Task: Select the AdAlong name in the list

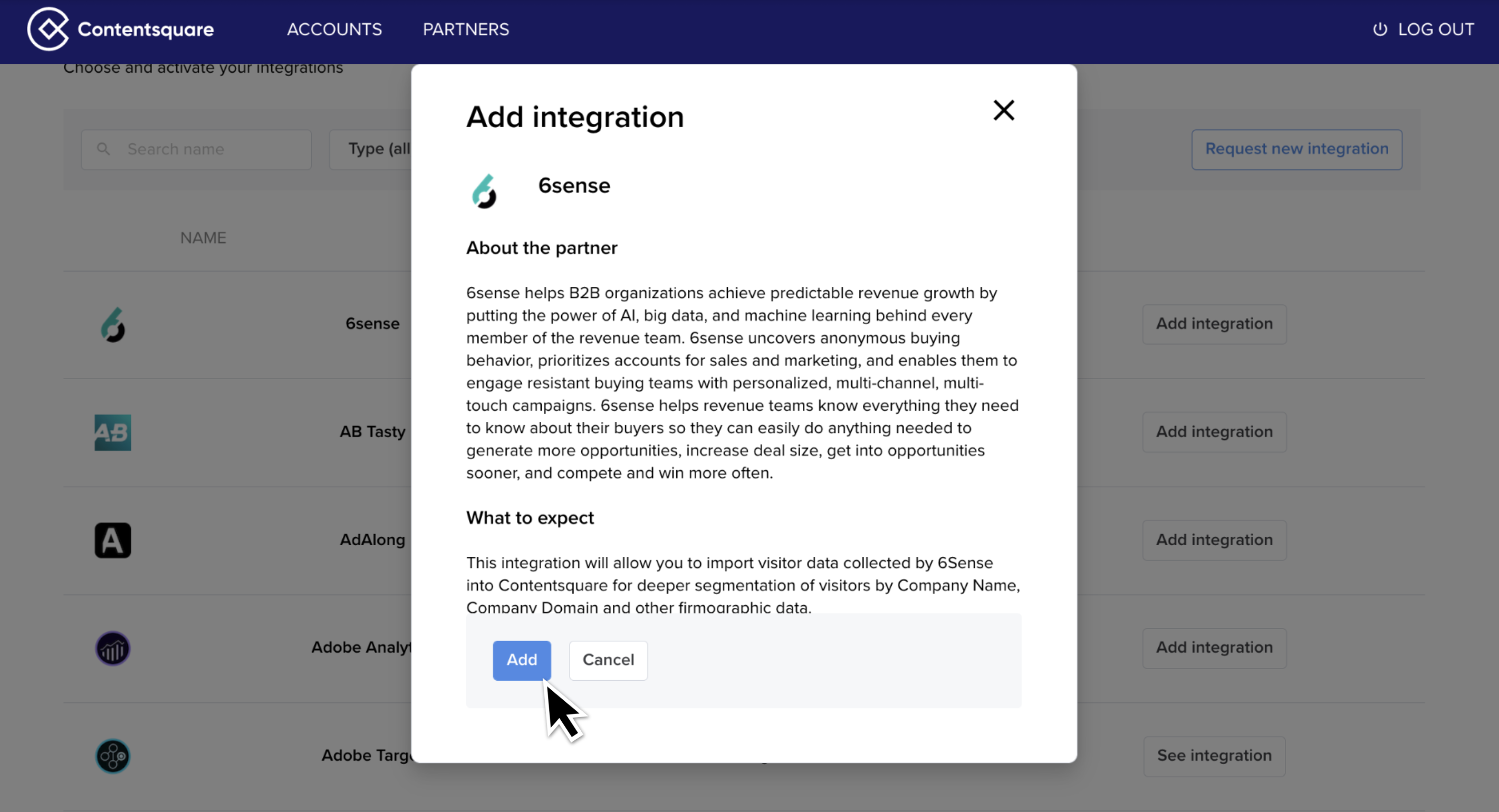Action: click(372, 540)
